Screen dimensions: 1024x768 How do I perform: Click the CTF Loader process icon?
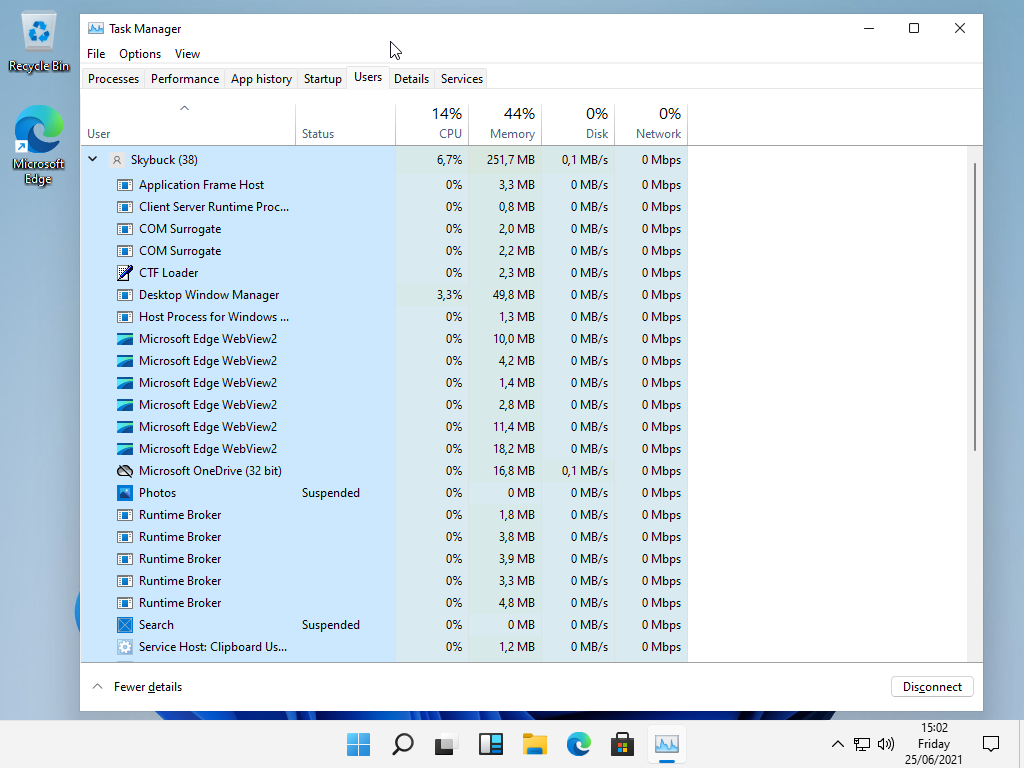[125, 273]
